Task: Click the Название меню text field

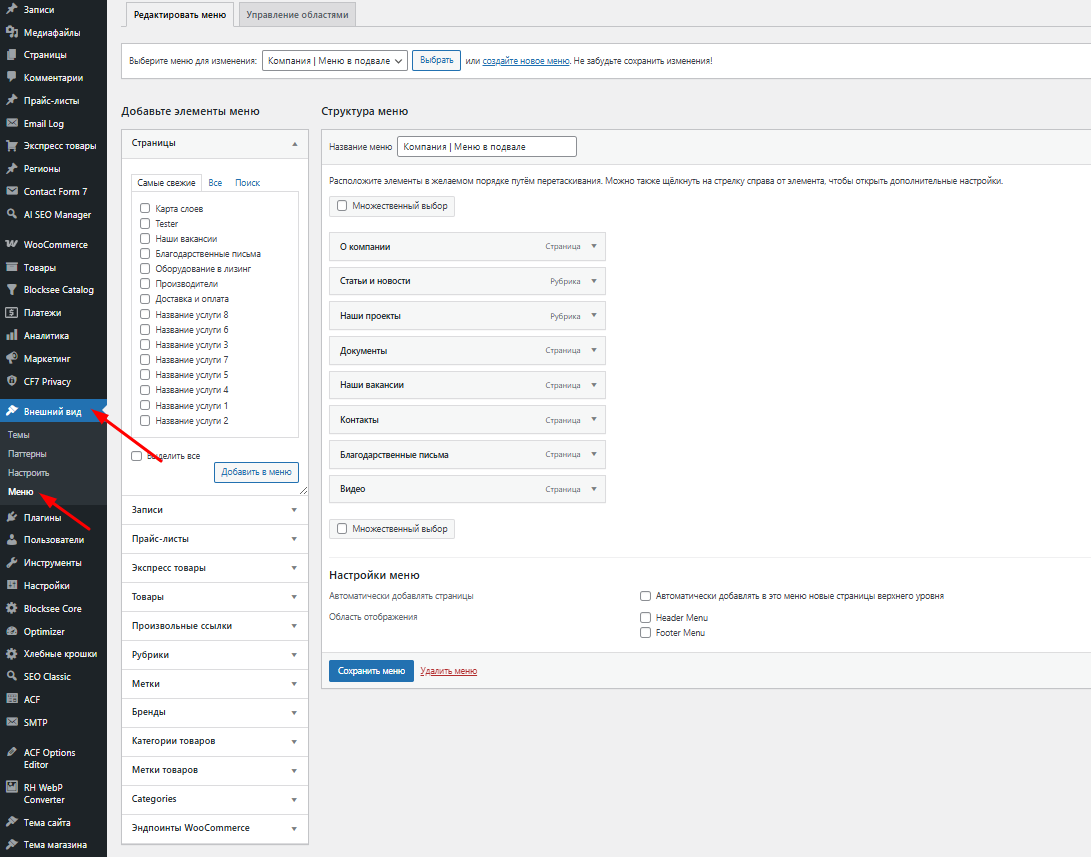Action: tap(486, 146)
